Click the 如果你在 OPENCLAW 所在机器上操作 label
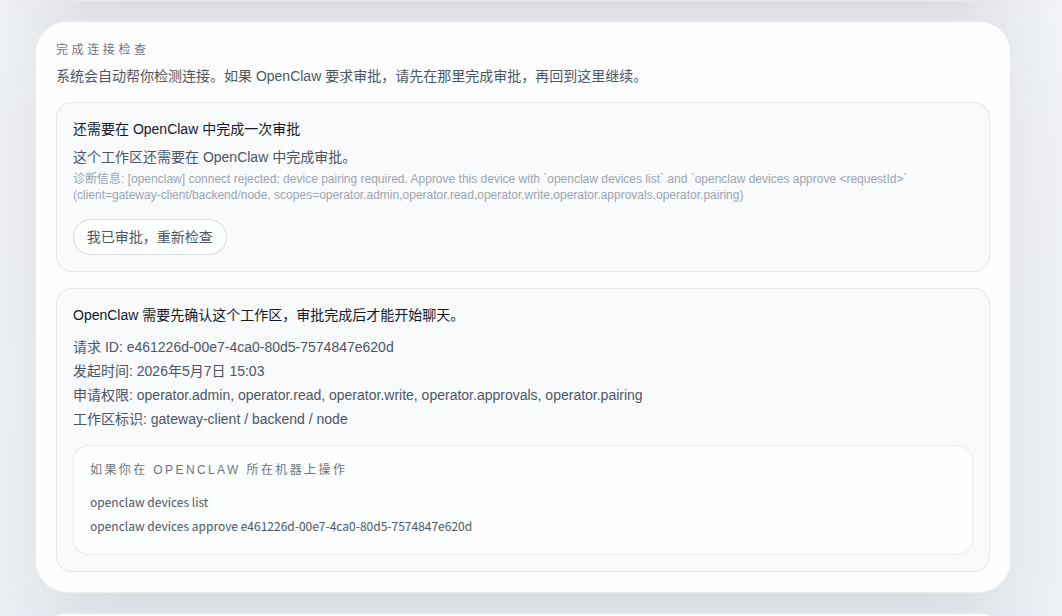Viewport: 1062px width, 616px height. pos(218,470)
